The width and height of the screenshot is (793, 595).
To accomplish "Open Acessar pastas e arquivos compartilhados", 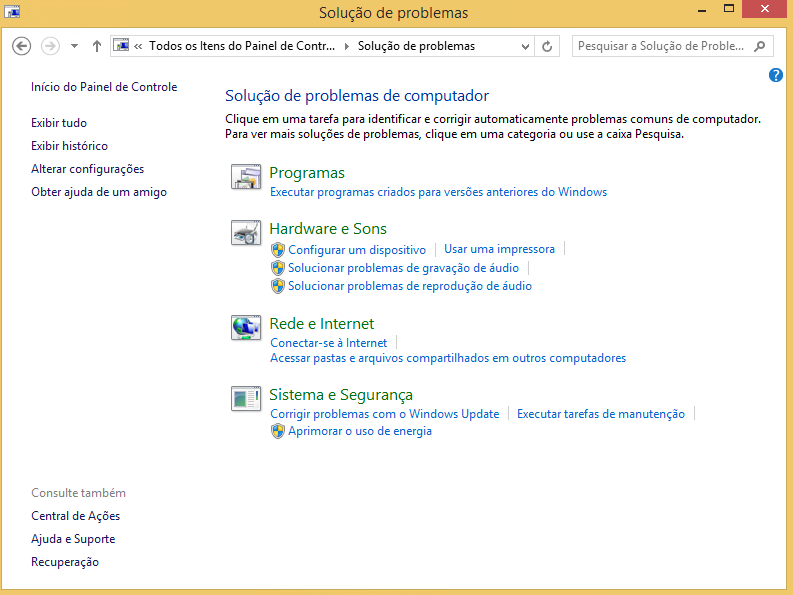I will (x=448, y=358).
